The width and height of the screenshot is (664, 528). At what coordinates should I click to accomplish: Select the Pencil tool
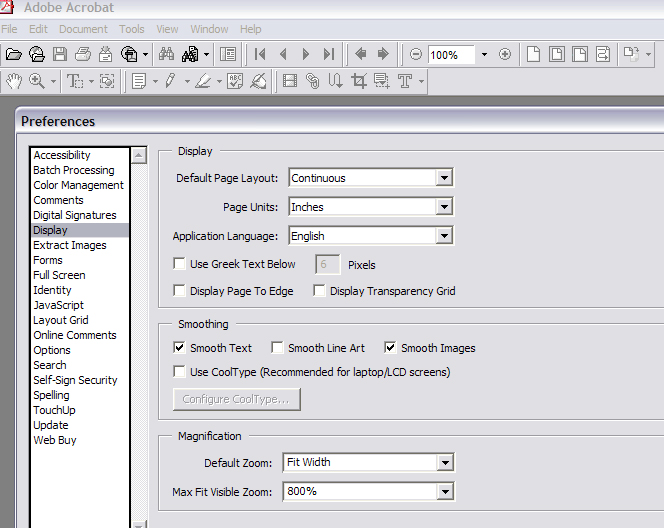click(171, 80)
